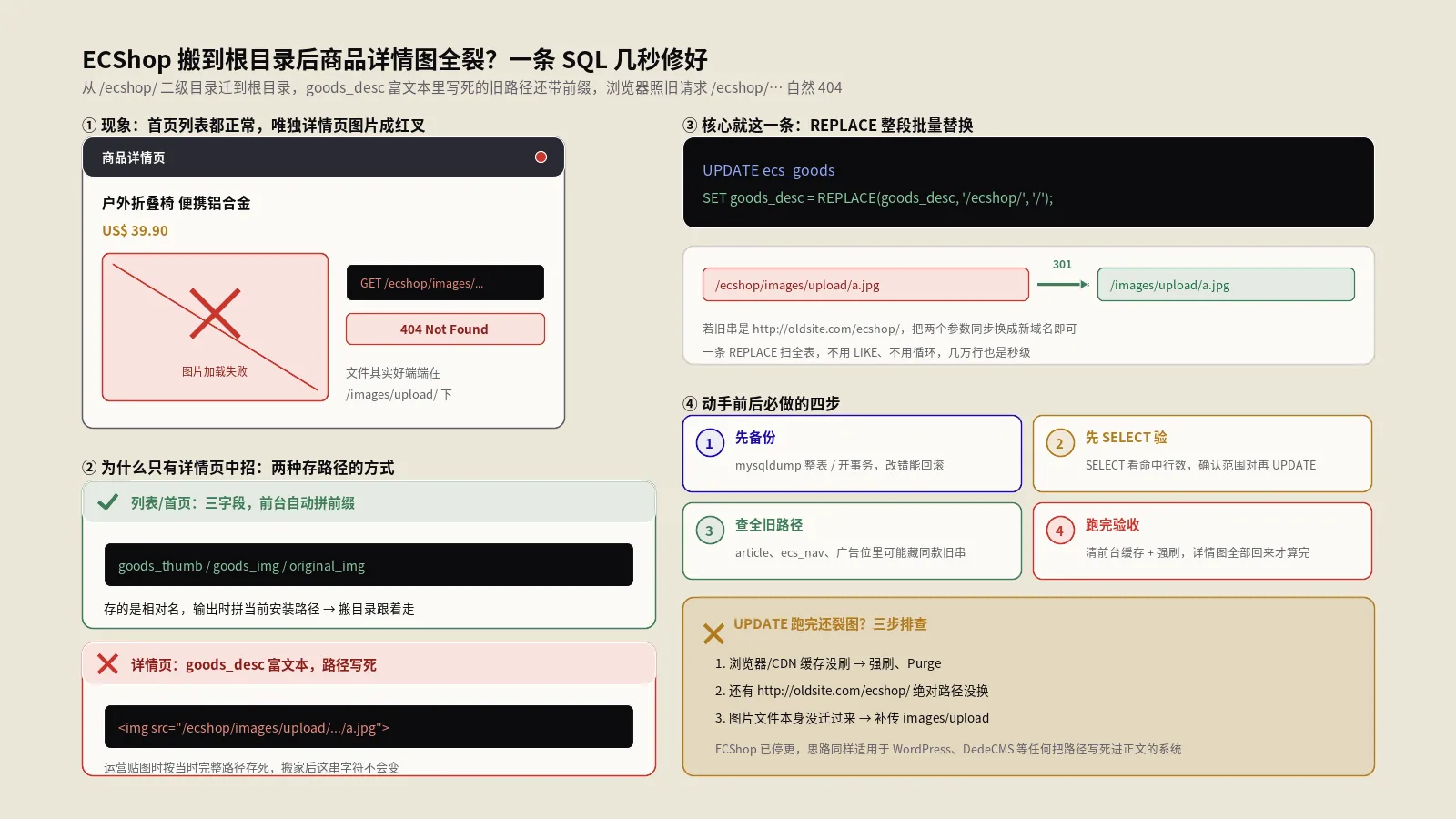The width and height of the screenshot is (1456, 819).
Task: Click the 若旧串是 http://oldsite.com/ecshop/ note
Action: [x=889, y=329]
